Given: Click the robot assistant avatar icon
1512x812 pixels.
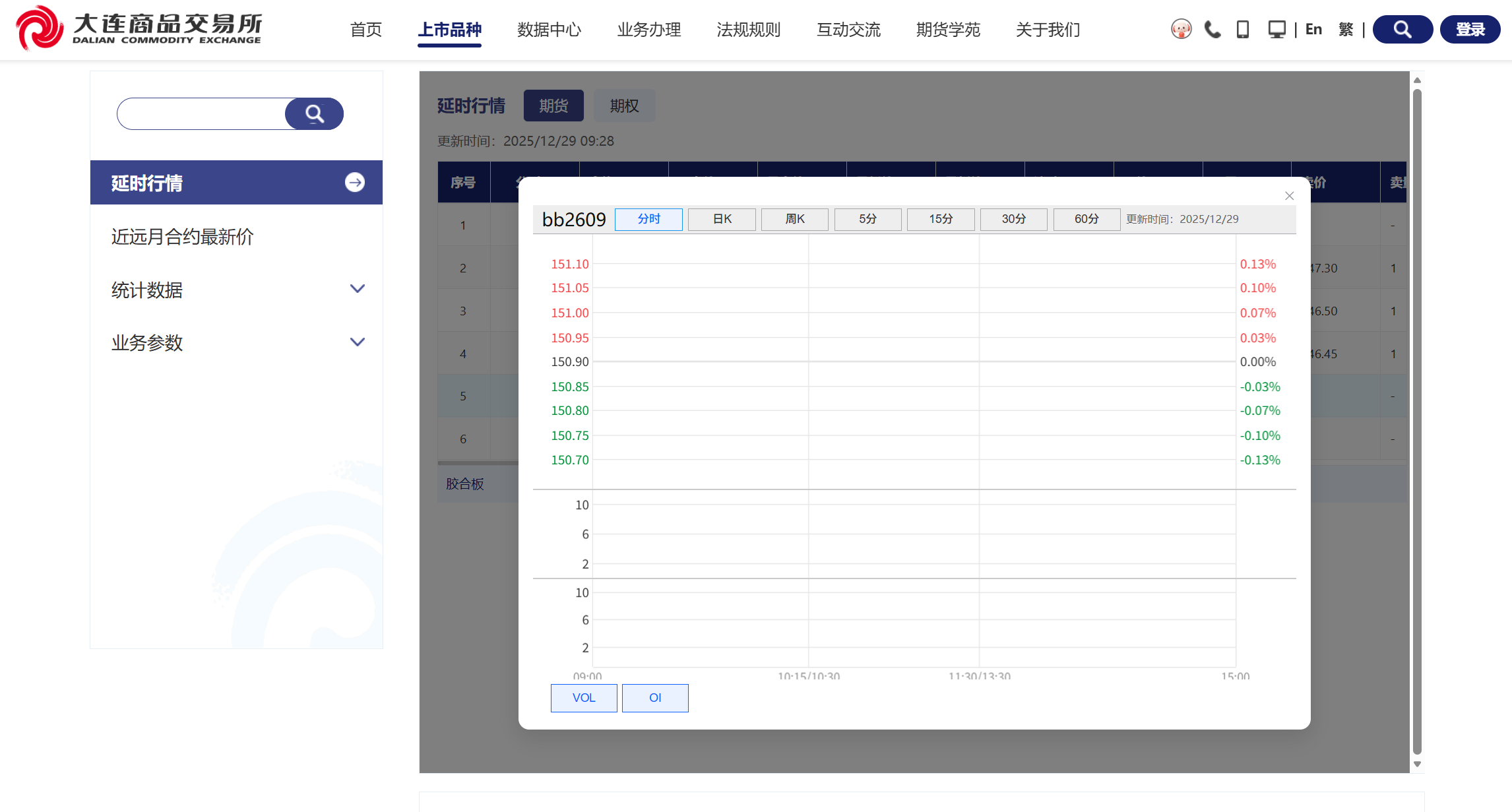Looking at the screenshot, I should (1181, 29).
